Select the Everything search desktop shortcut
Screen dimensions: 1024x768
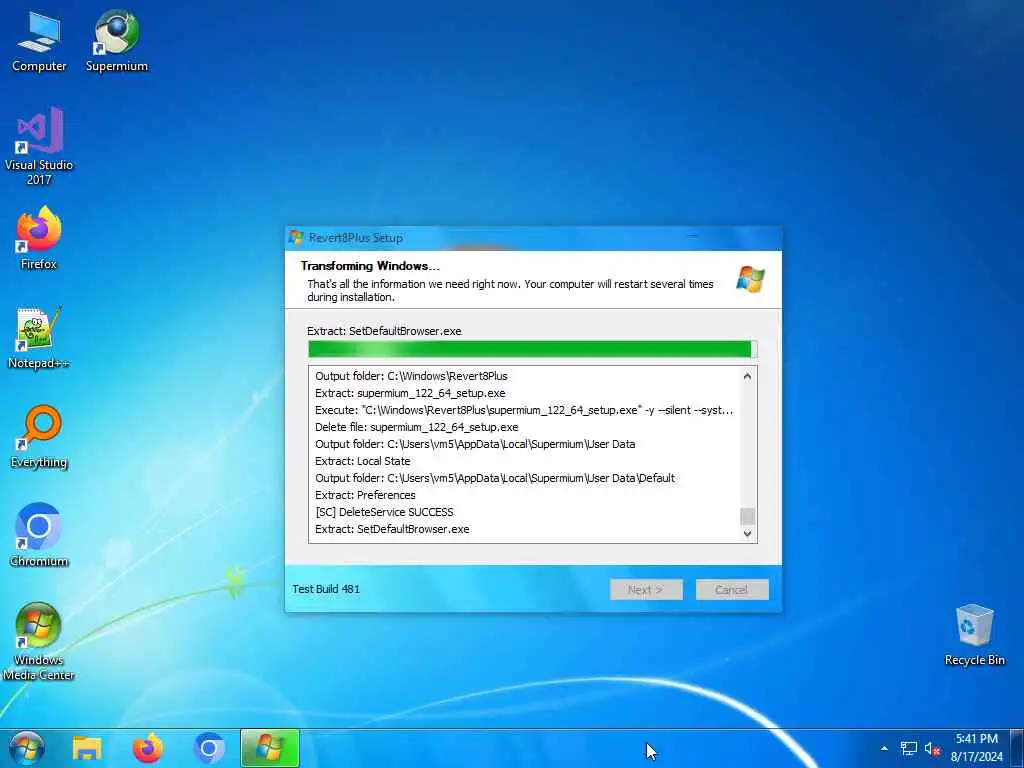[x=39, y=437]
